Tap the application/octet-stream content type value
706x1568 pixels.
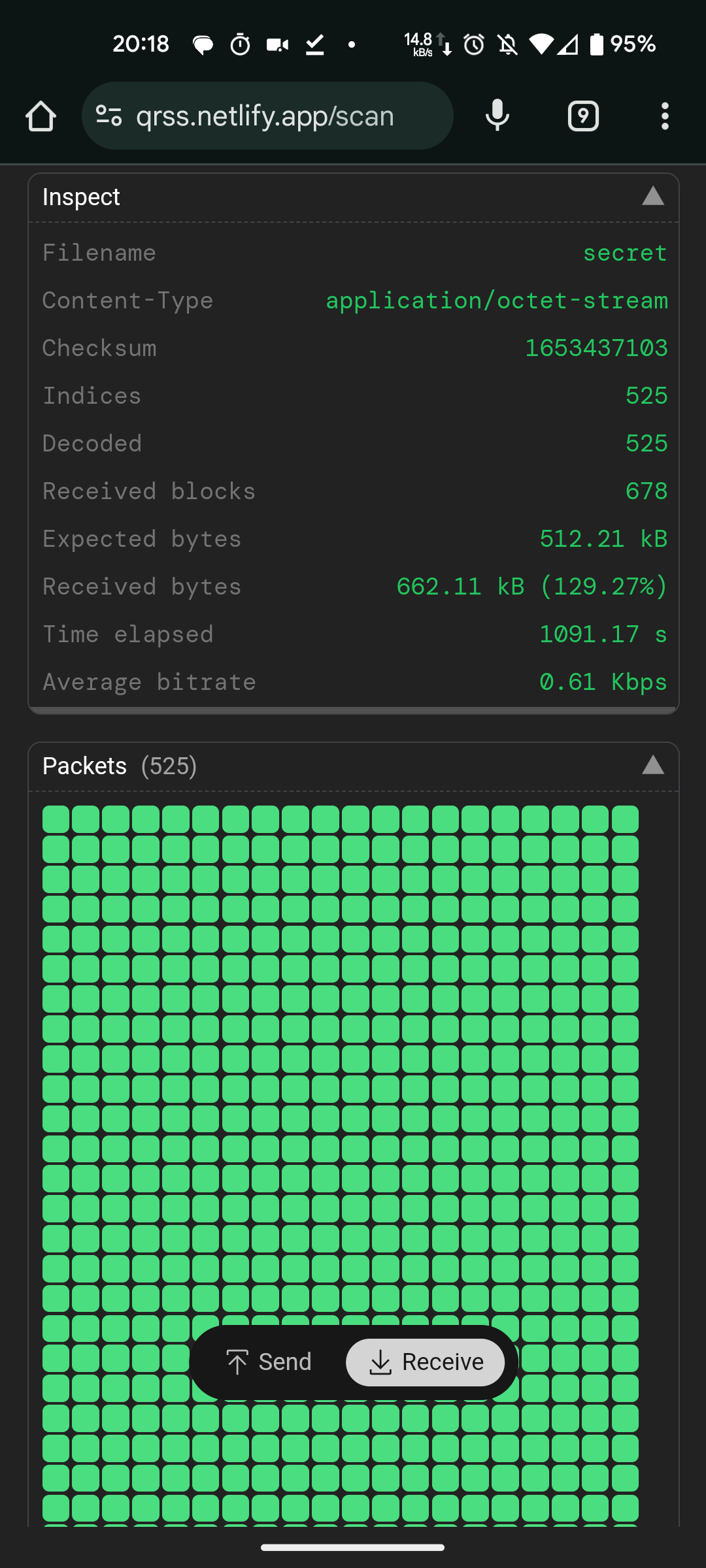[x=497, y=301]
